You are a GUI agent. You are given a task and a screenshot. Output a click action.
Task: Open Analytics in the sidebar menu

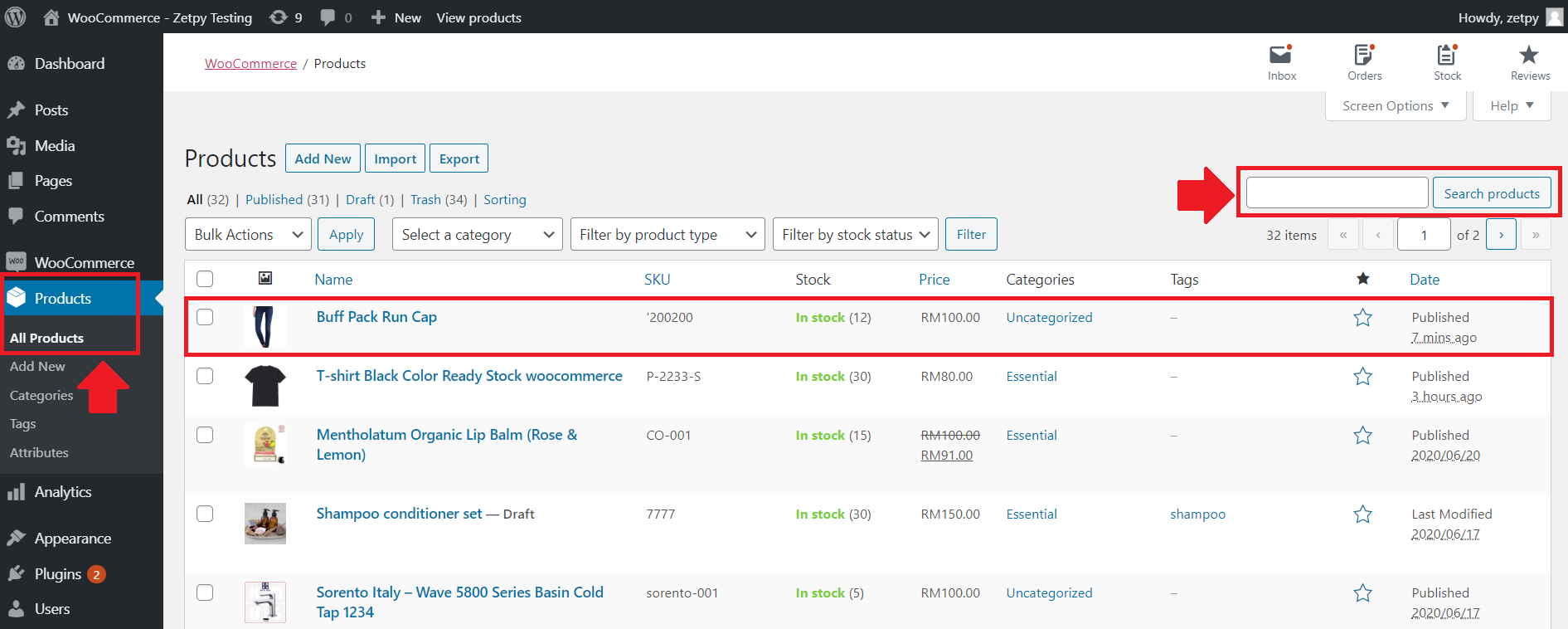(x=63, y=492)
